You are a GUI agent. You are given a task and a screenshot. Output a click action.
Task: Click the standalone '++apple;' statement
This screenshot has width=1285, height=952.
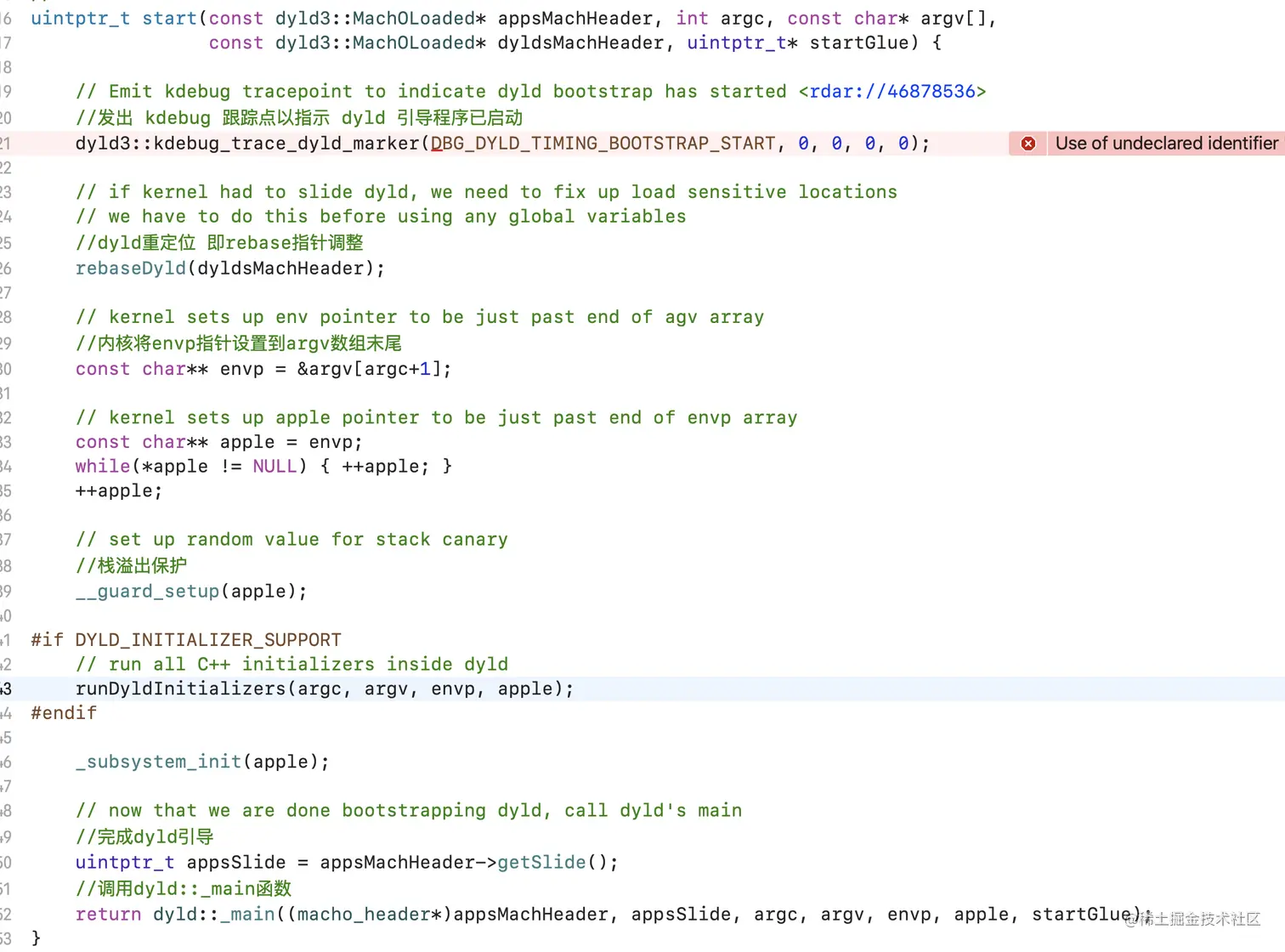pyautogui.click(x=119, y=491)
